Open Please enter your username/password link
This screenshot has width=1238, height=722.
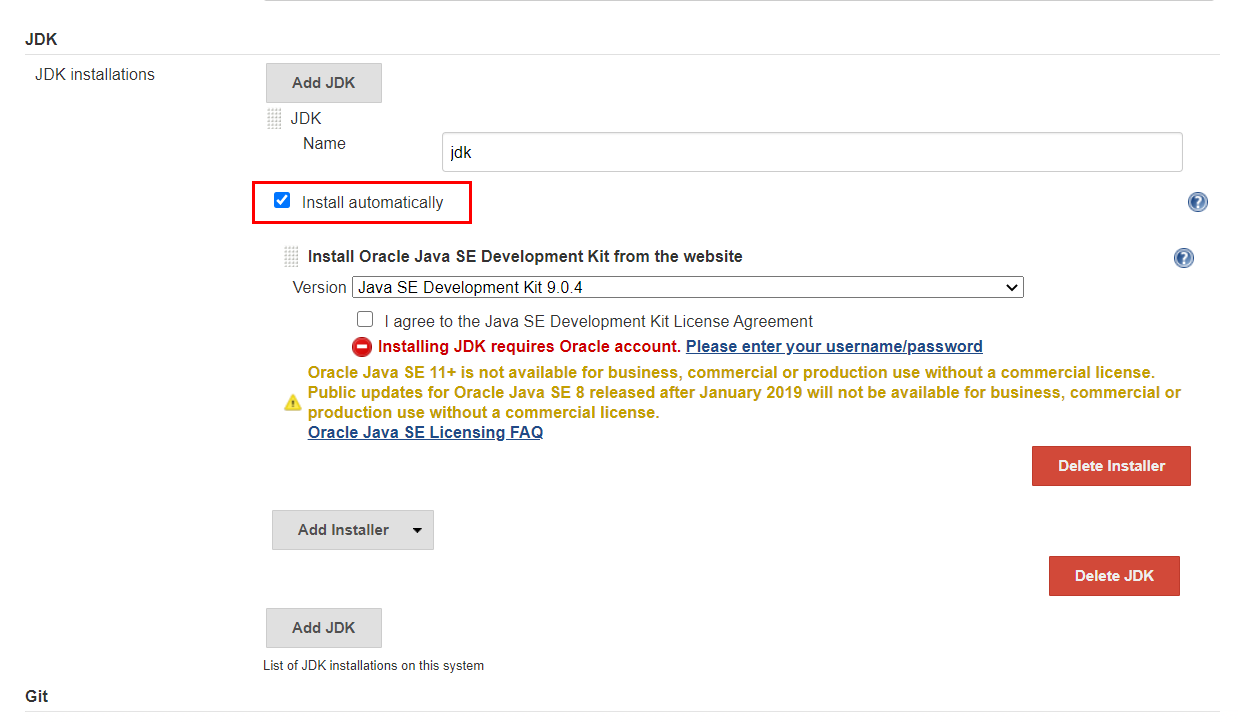coord(834,347)
